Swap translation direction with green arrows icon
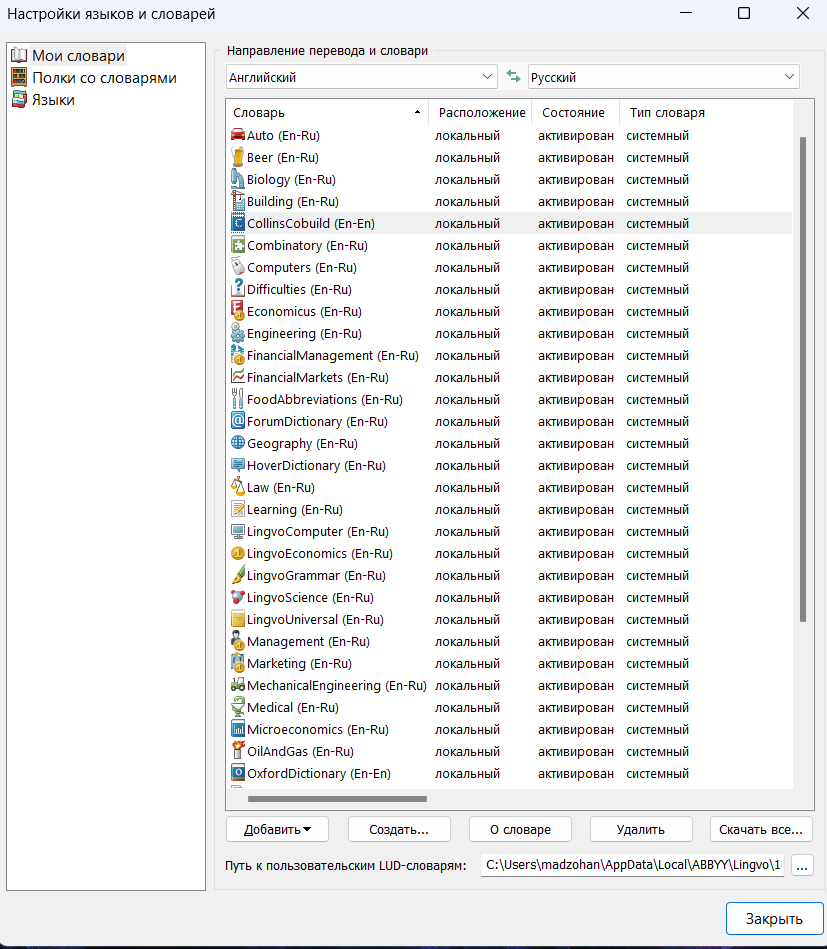Viewport: 827px width, 949px height. 513,77
